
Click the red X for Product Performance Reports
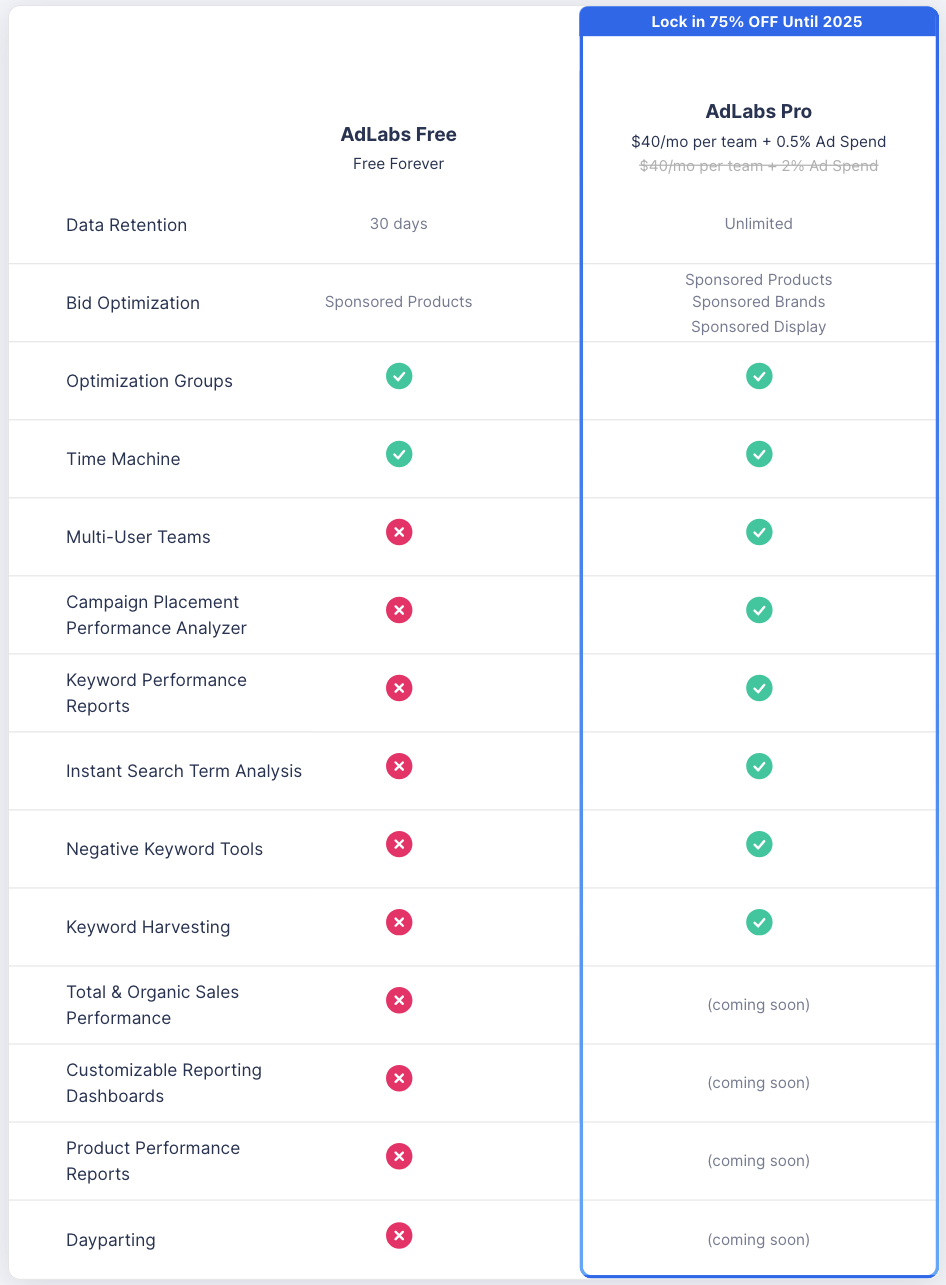399,1156
